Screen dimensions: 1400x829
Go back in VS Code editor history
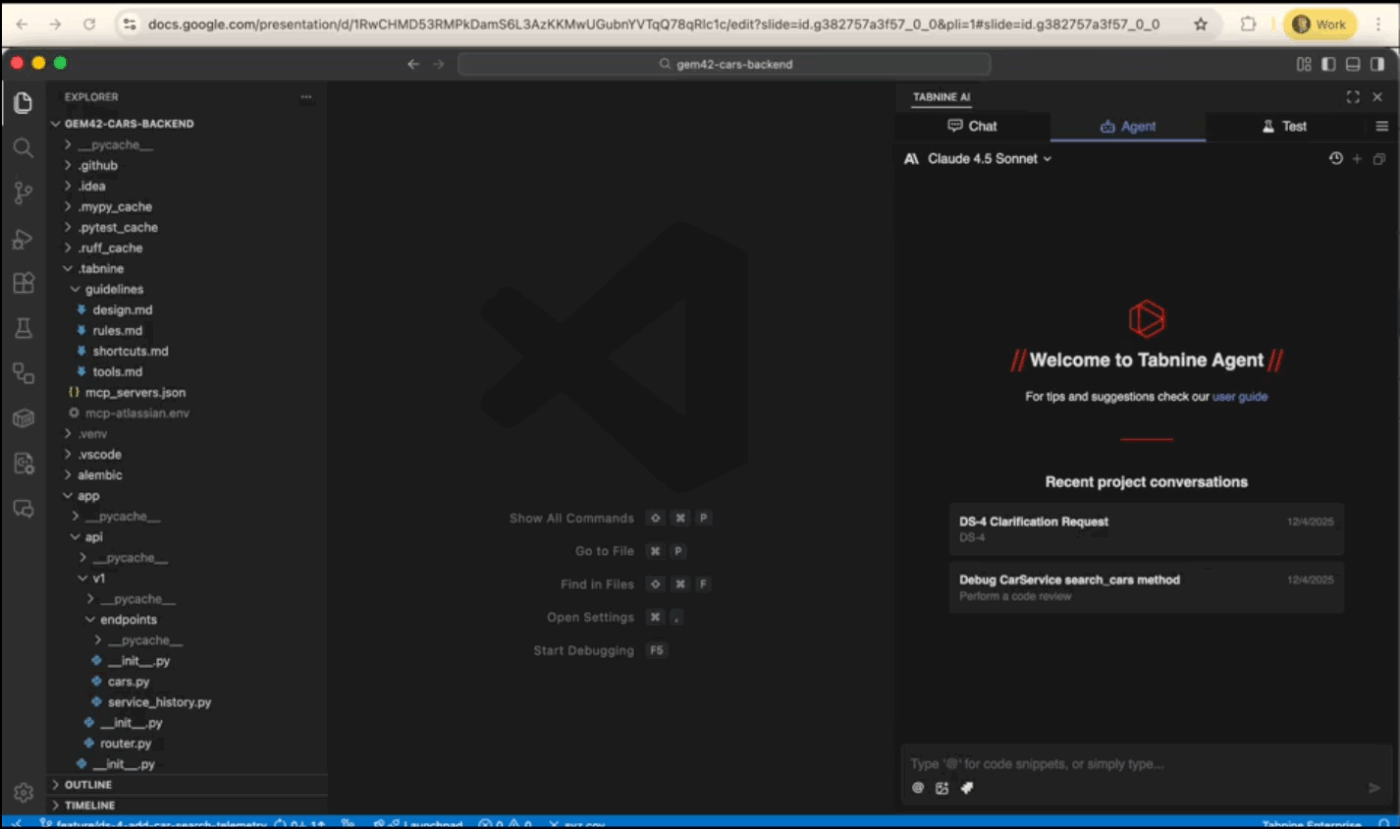(x=414, y=64)
